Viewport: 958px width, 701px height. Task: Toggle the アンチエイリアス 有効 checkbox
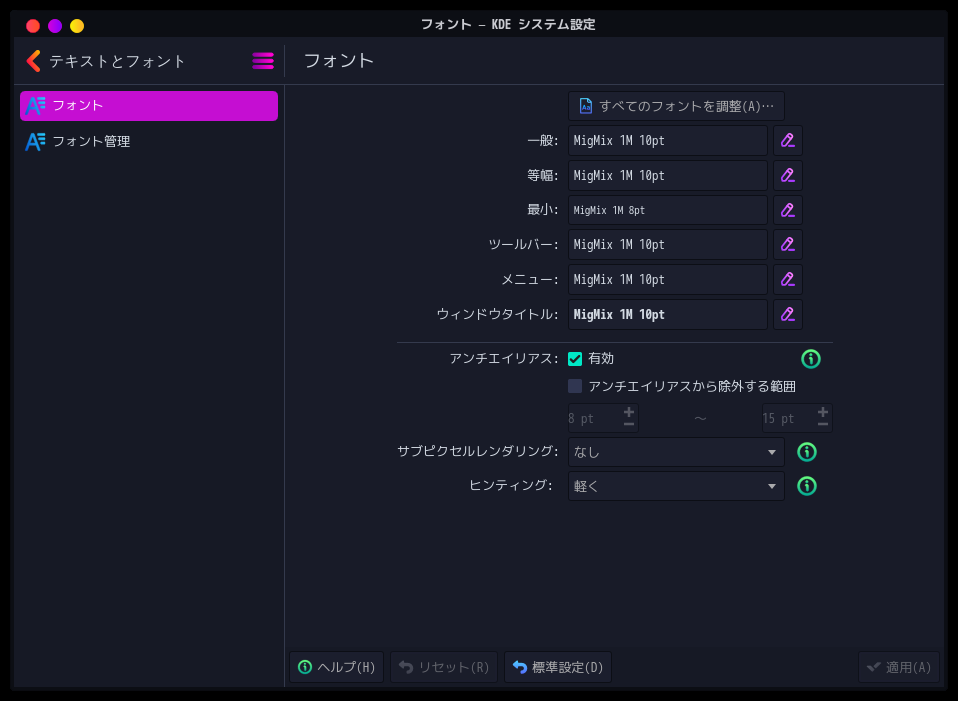(x=575, y=359)
